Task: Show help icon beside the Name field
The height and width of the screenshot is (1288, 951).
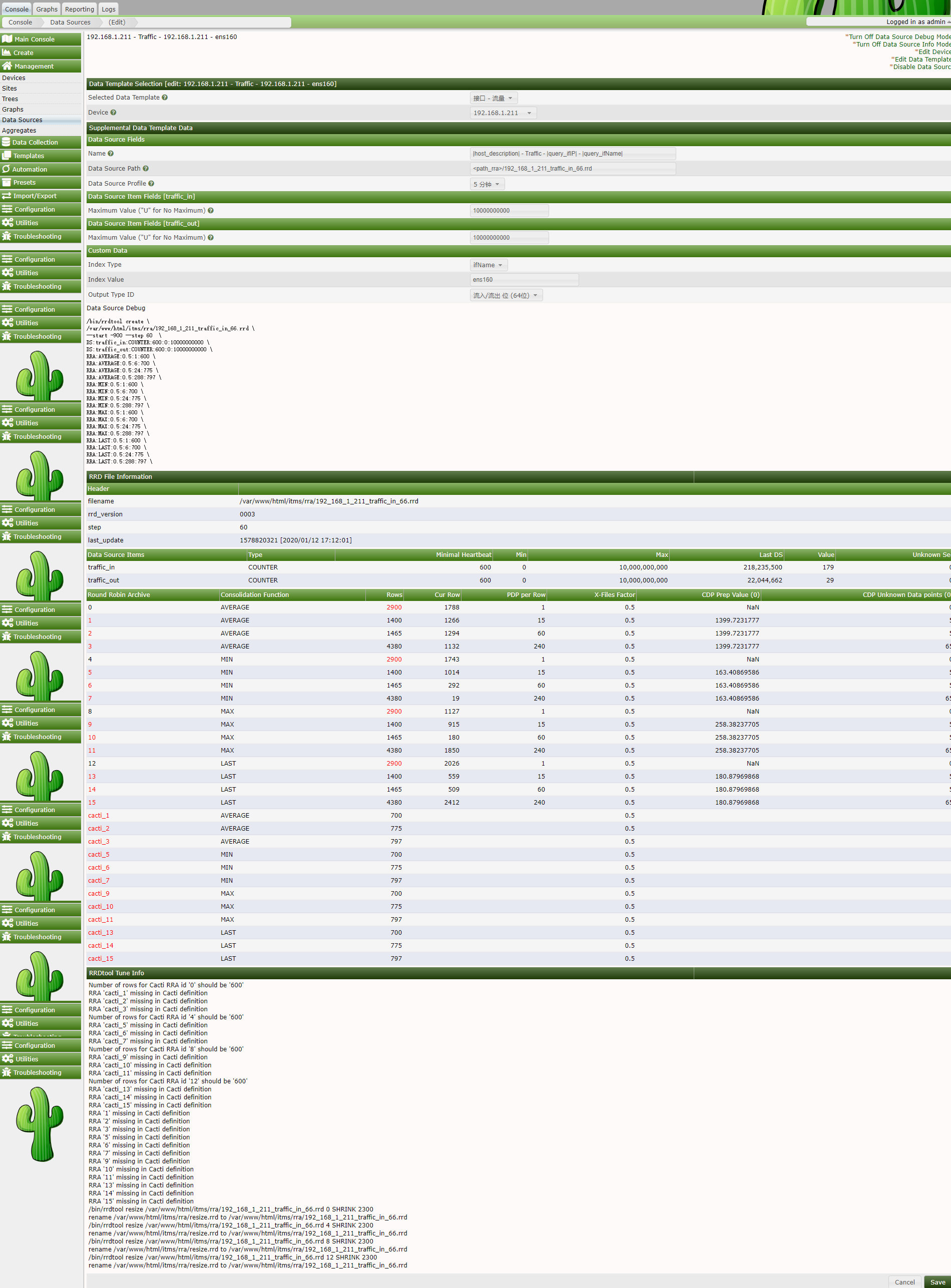Action: point(111,154)
